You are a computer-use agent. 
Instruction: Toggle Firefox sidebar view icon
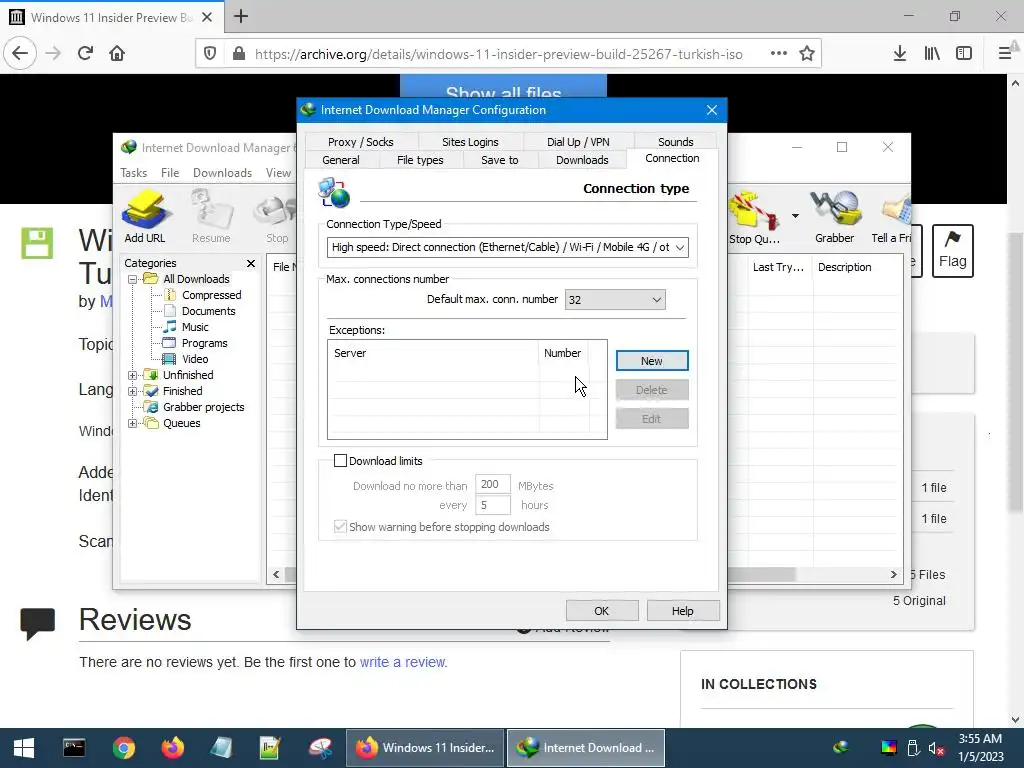click(x=964, y=54)
